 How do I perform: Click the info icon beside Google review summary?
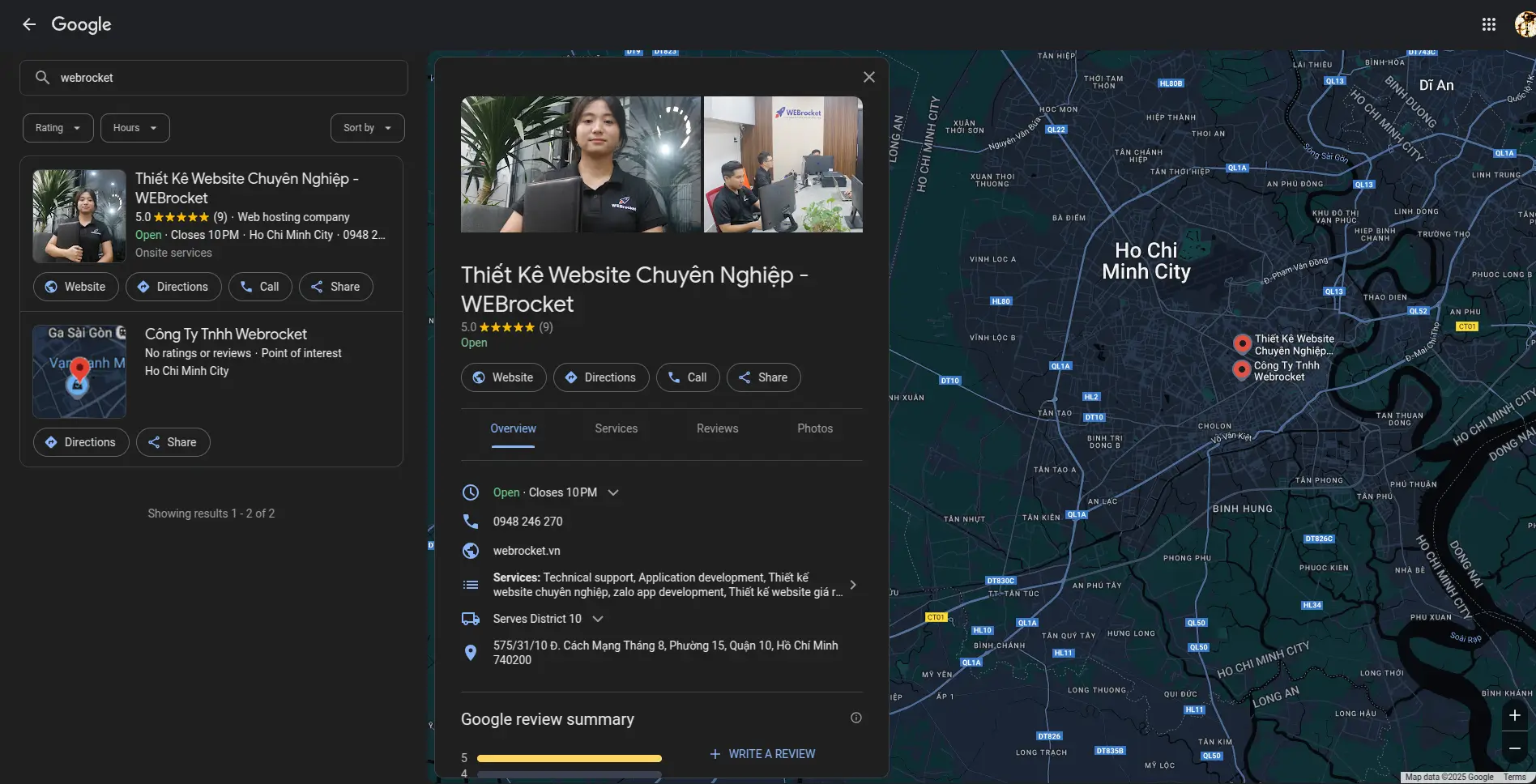[855, 718]
